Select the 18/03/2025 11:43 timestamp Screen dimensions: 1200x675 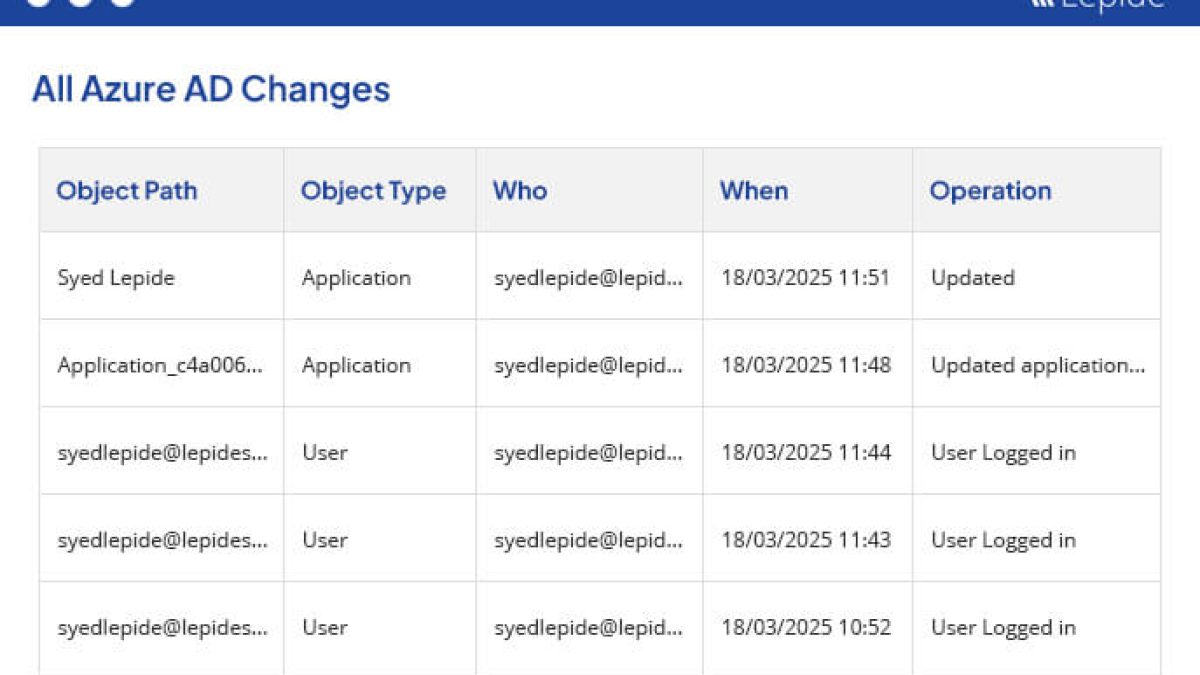(x=806, y=540)
